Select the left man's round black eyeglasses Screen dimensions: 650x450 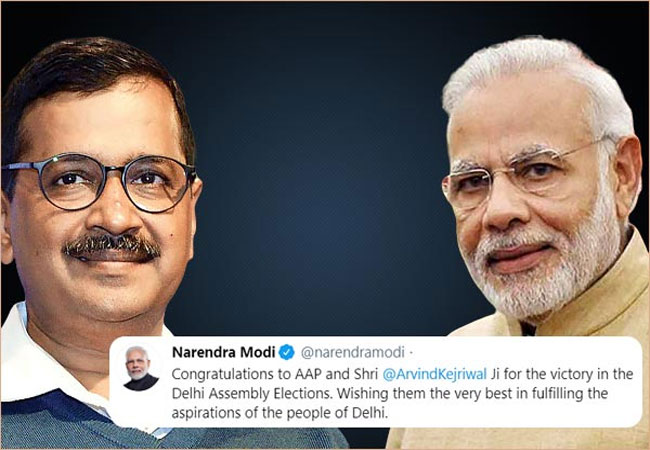pyautogui.click(x=99, y=180)
